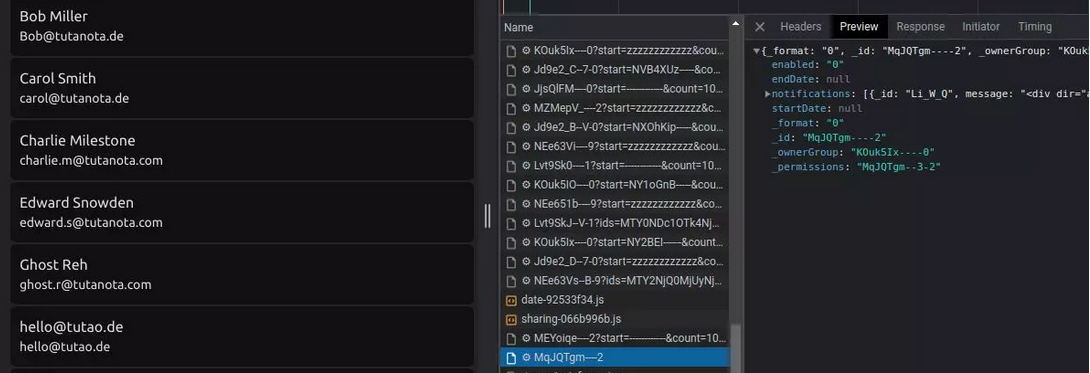Viewport: 1090px width, 373px height.
Task: Select the Charlie Milestone contact entry
Action: 242,150
